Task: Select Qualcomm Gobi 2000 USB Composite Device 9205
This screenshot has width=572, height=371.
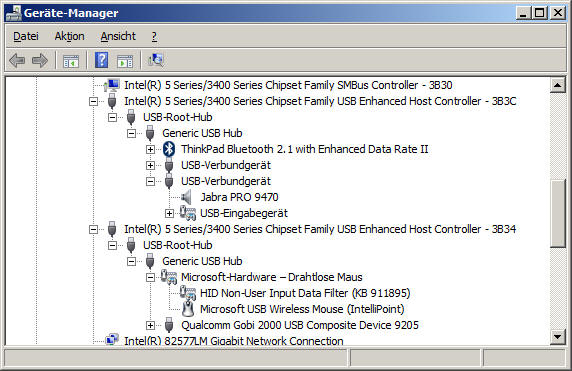Action: click(x=300, y=325)
